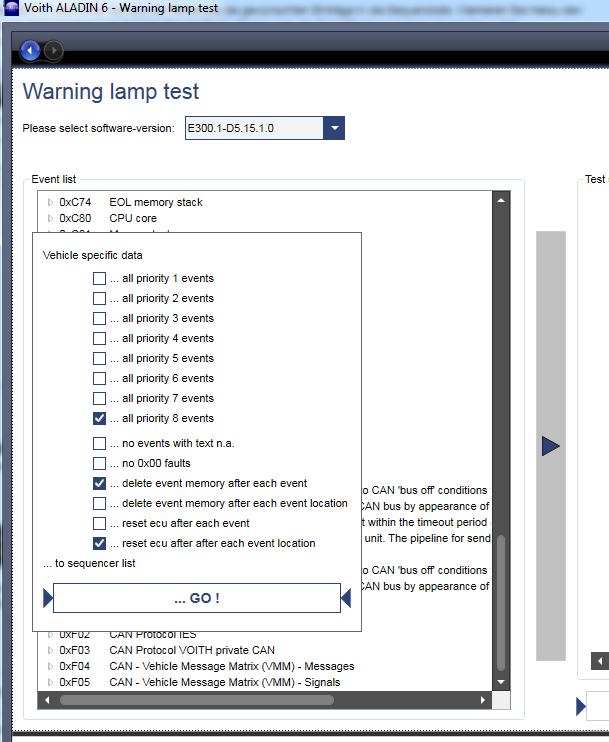Click the event list scroll up arrow
The height and width of the screenshot is (742, 609).
point(501,200)
